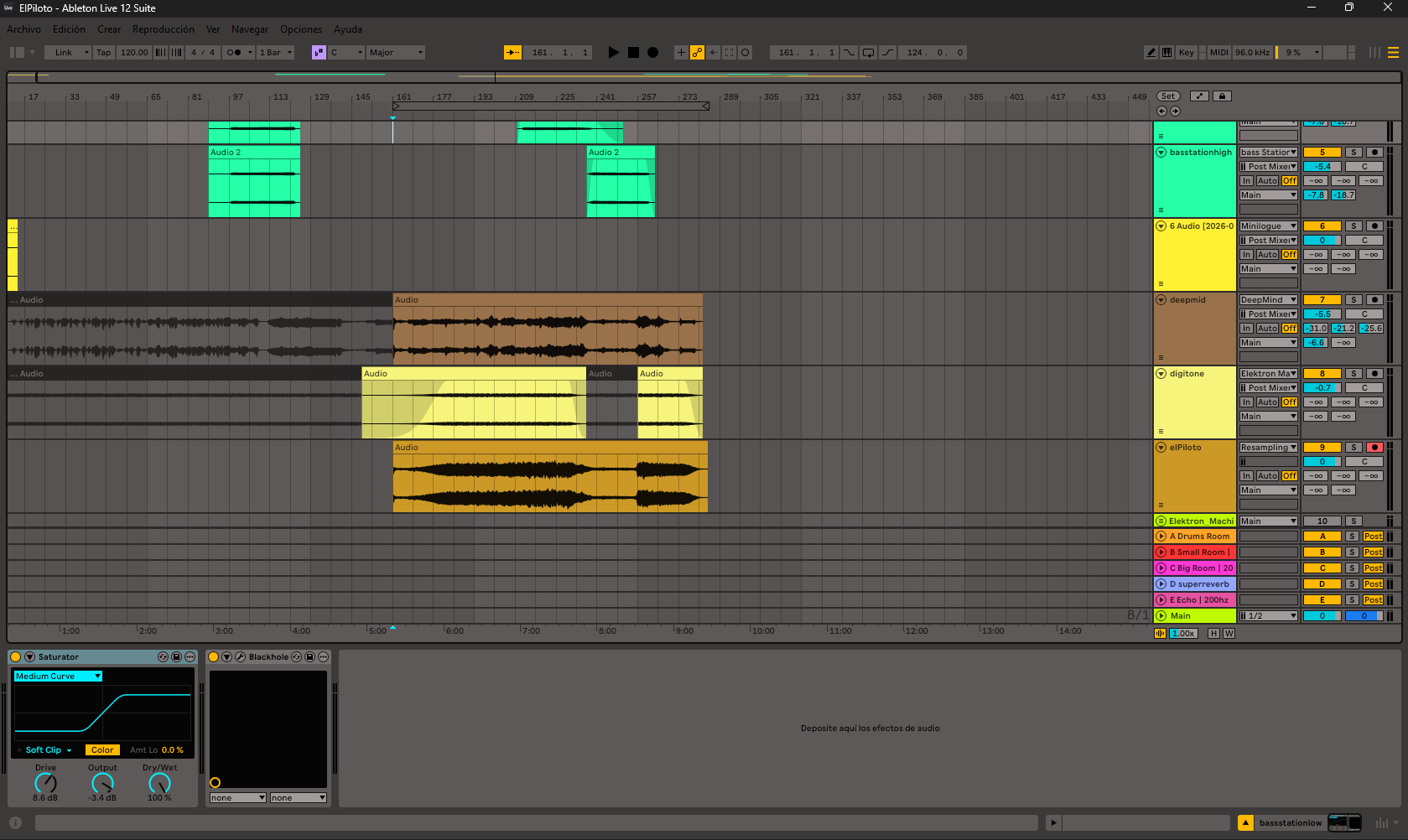Image resolution: width=1408 pixels, height=840 pixels.
Task: Toggle the Arrangement Record button
Action: (652, 52)
